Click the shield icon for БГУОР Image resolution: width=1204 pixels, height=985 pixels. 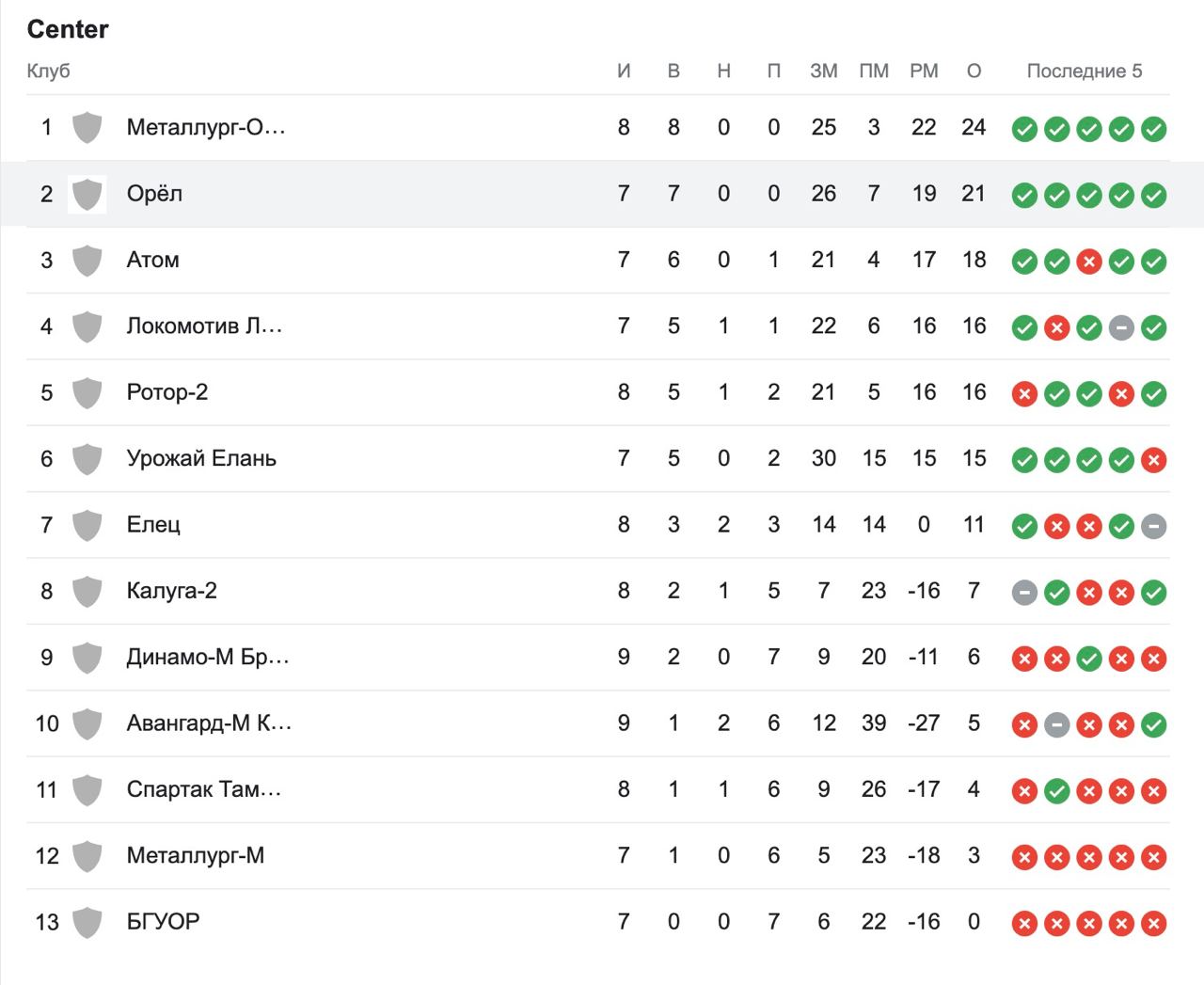(x=87, y=923)
